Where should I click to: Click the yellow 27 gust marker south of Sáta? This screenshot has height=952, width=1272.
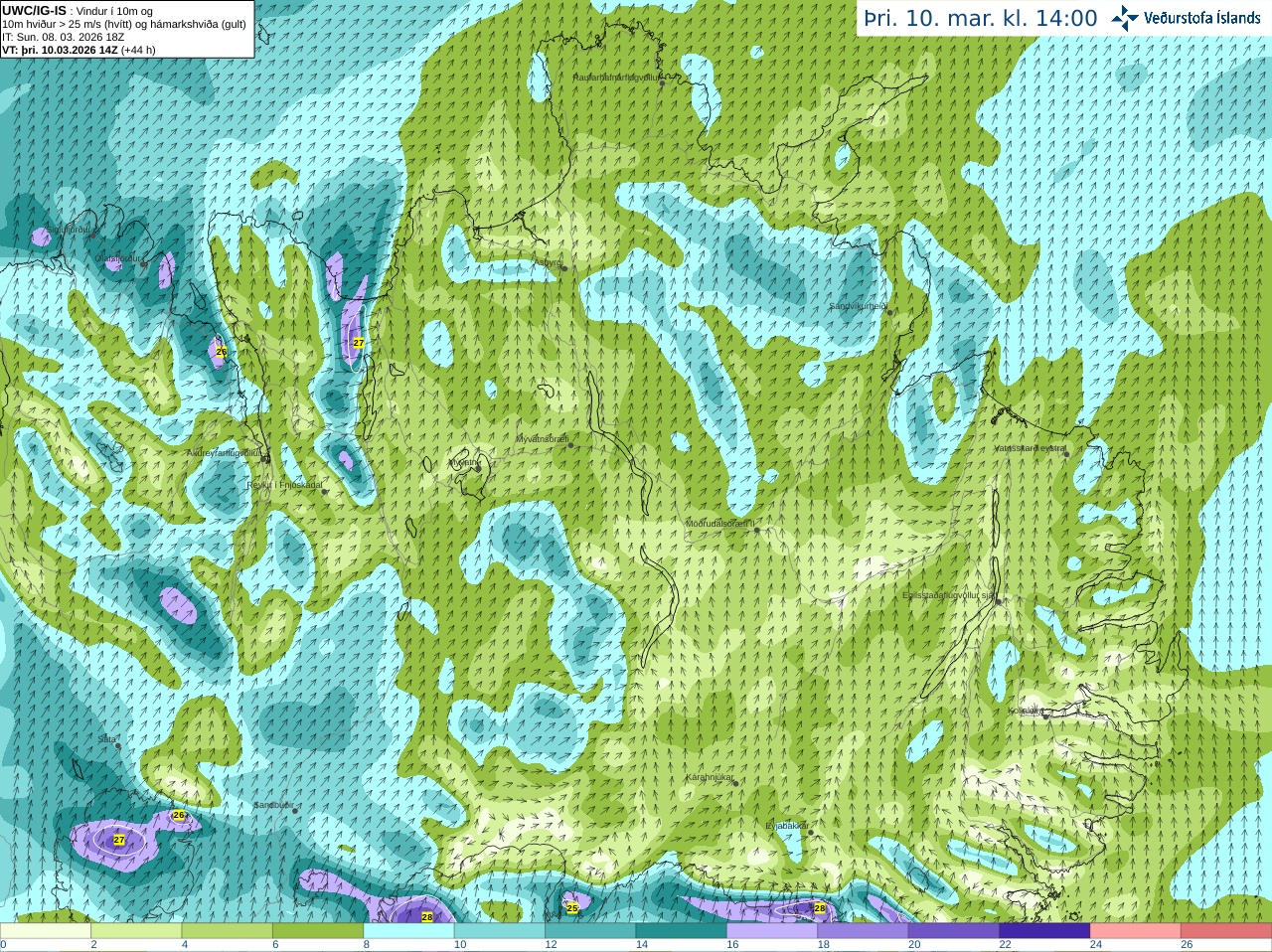[x=119, y=840]
